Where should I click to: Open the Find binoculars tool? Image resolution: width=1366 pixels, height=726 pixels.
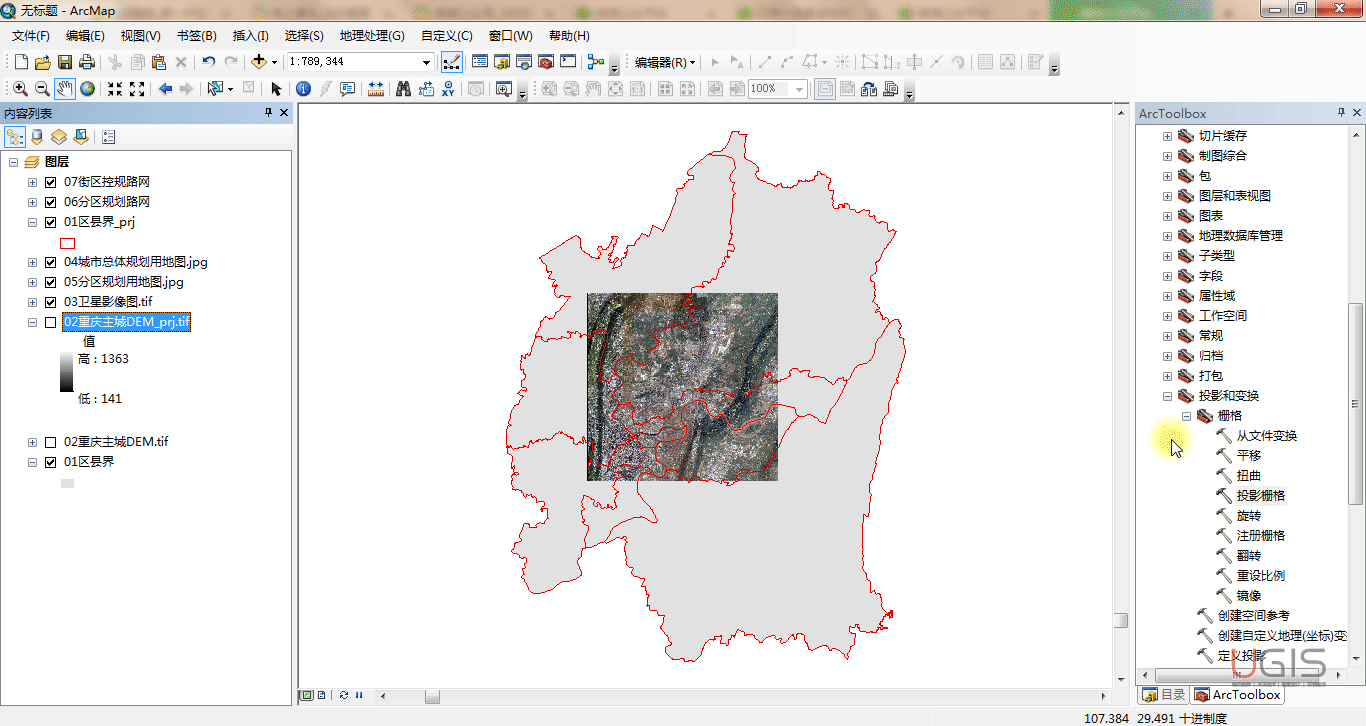404,89
